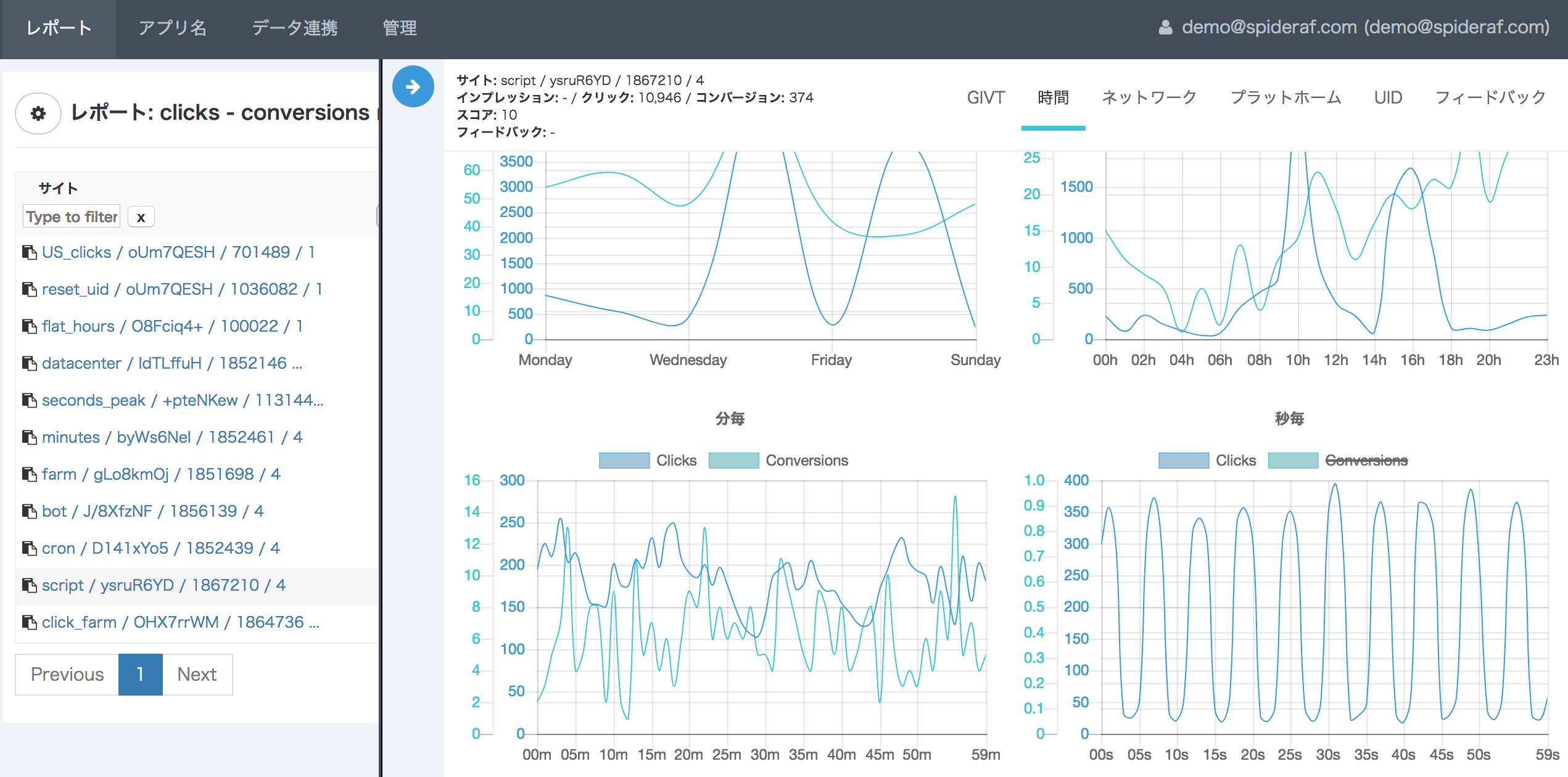1568x777 pixels.
Task: Click the copy icon beside seconds_peak
Action: pyautogui.click(x=29, y=400)
